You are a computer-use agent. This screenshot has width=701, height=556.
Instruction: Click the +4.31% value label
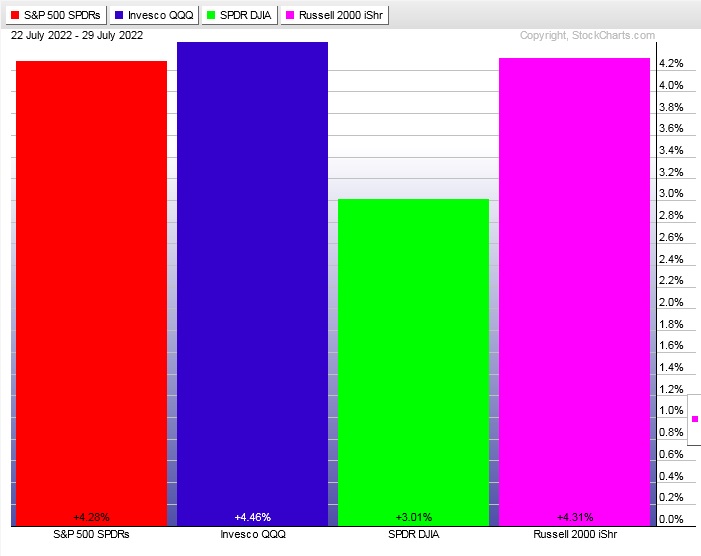(x=575, y=517)
